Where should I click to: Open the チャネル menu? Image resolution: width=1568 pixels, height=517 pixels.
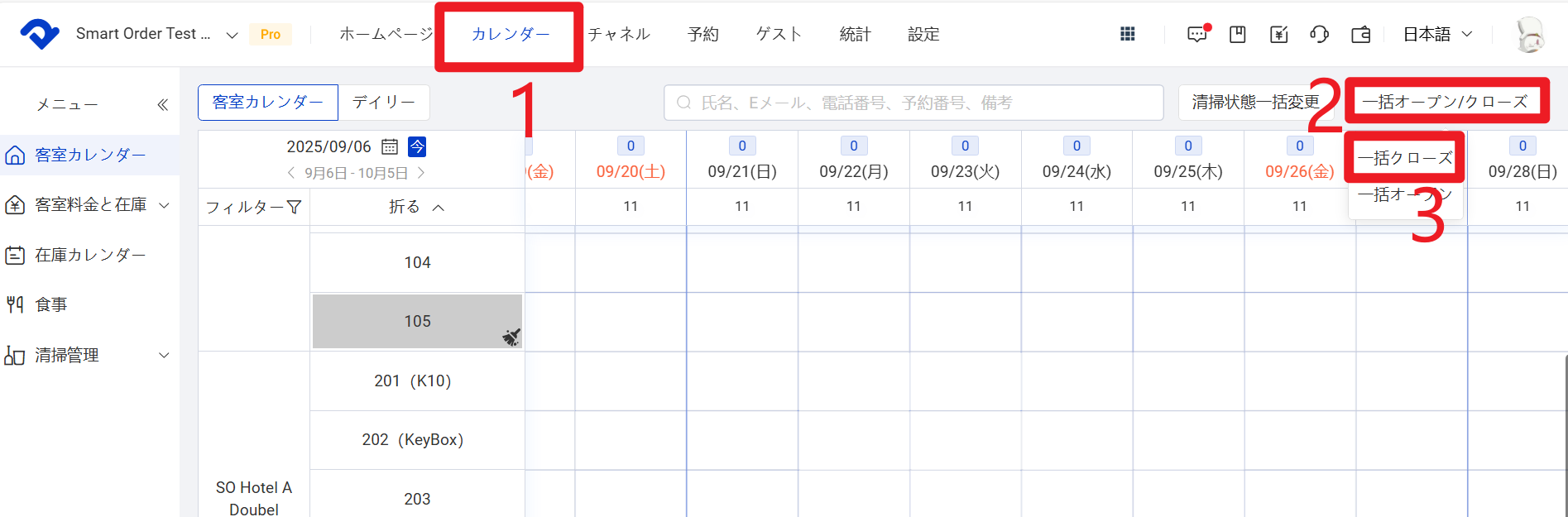(619, 34)
